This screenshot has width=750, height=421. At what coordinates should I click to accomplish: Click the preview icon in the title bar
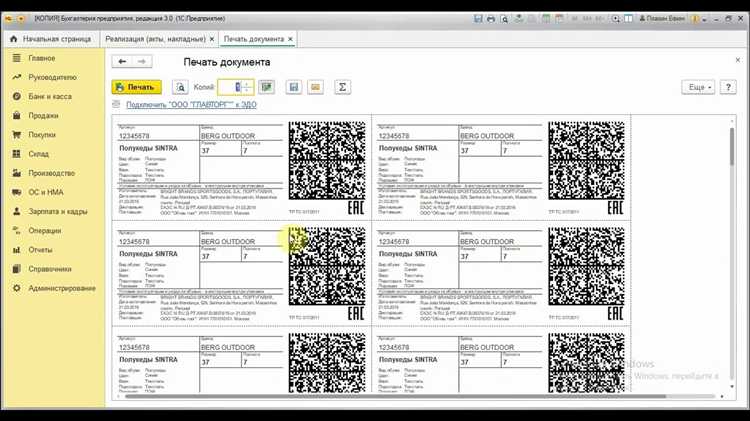[x=504, y=19]
